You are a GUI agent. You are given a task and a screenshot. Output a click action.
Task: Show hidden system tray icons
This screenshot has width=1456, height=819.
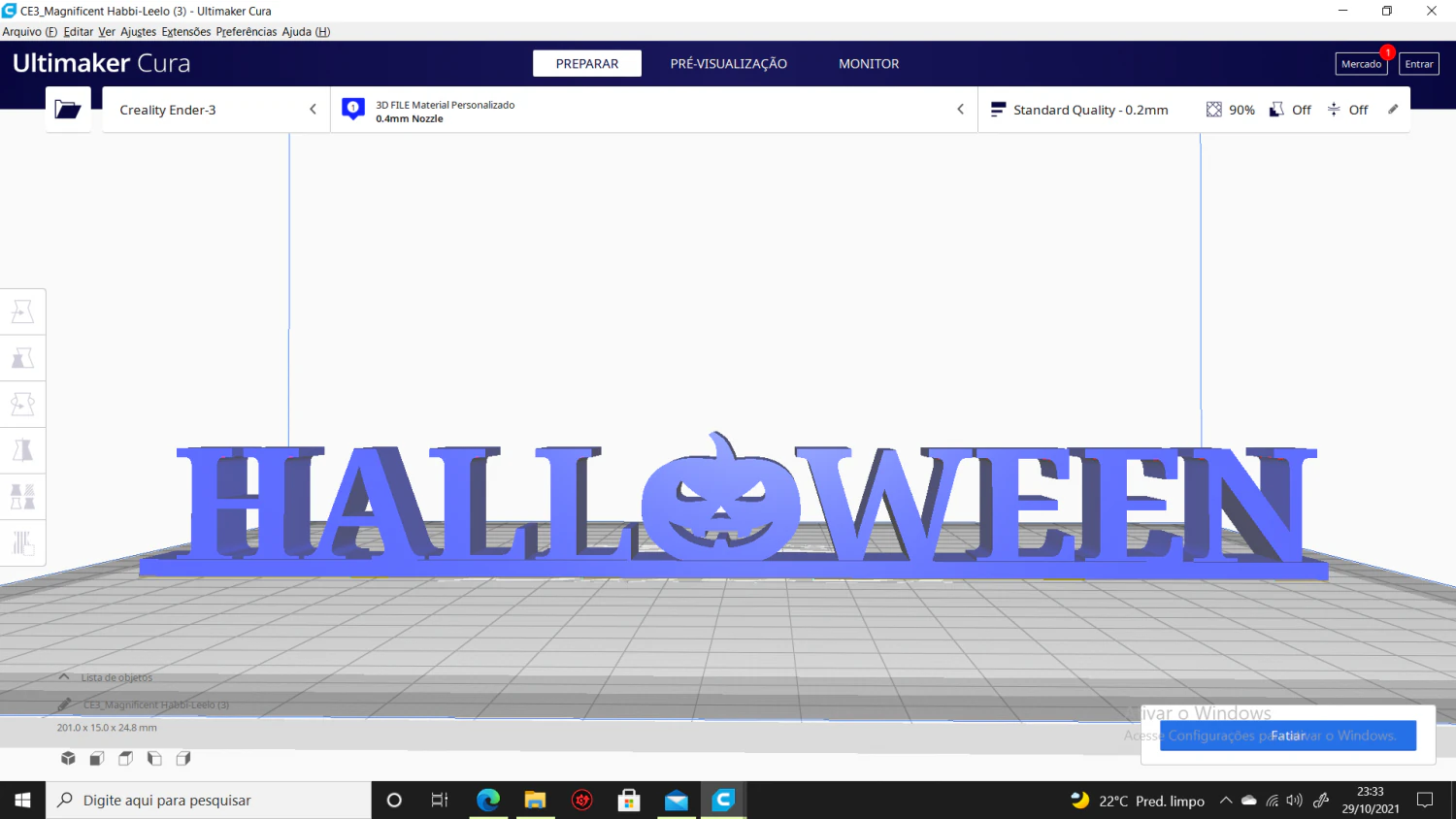click(1226, 801)
